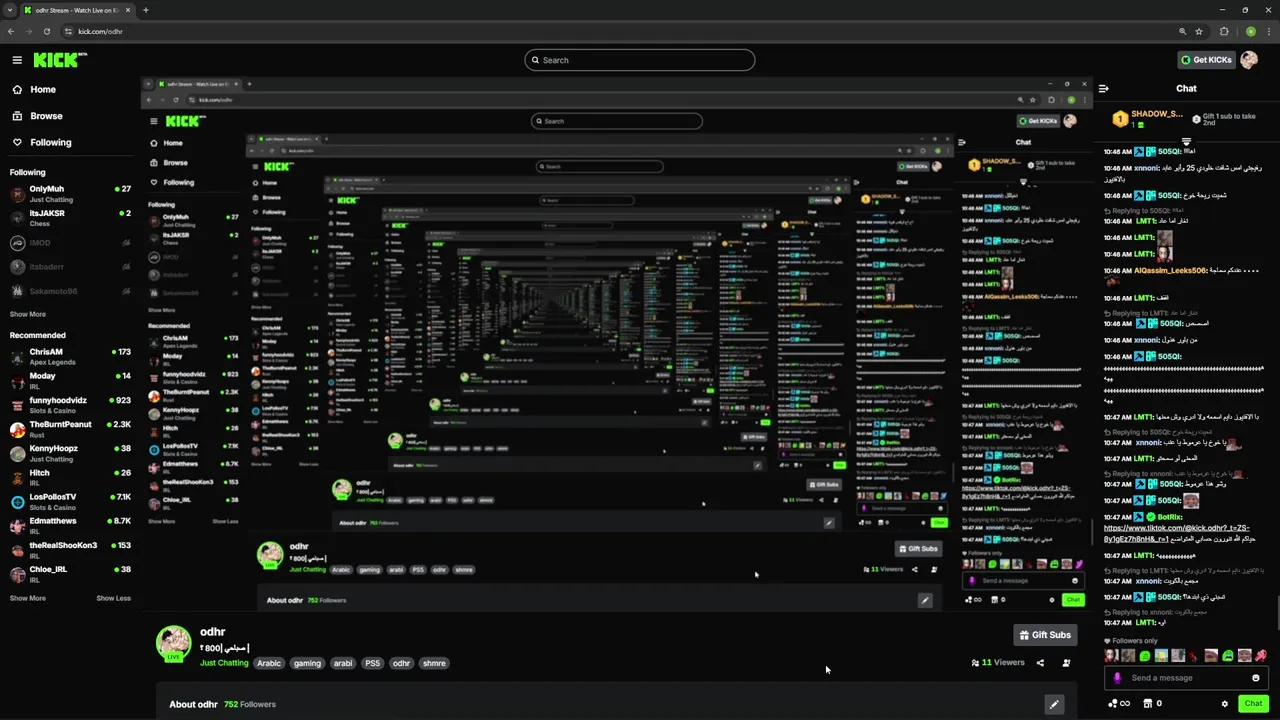Open KennyHoopz recommended channel
Viewport: 1280px width, 720px height.
click(x=70, y=453)
